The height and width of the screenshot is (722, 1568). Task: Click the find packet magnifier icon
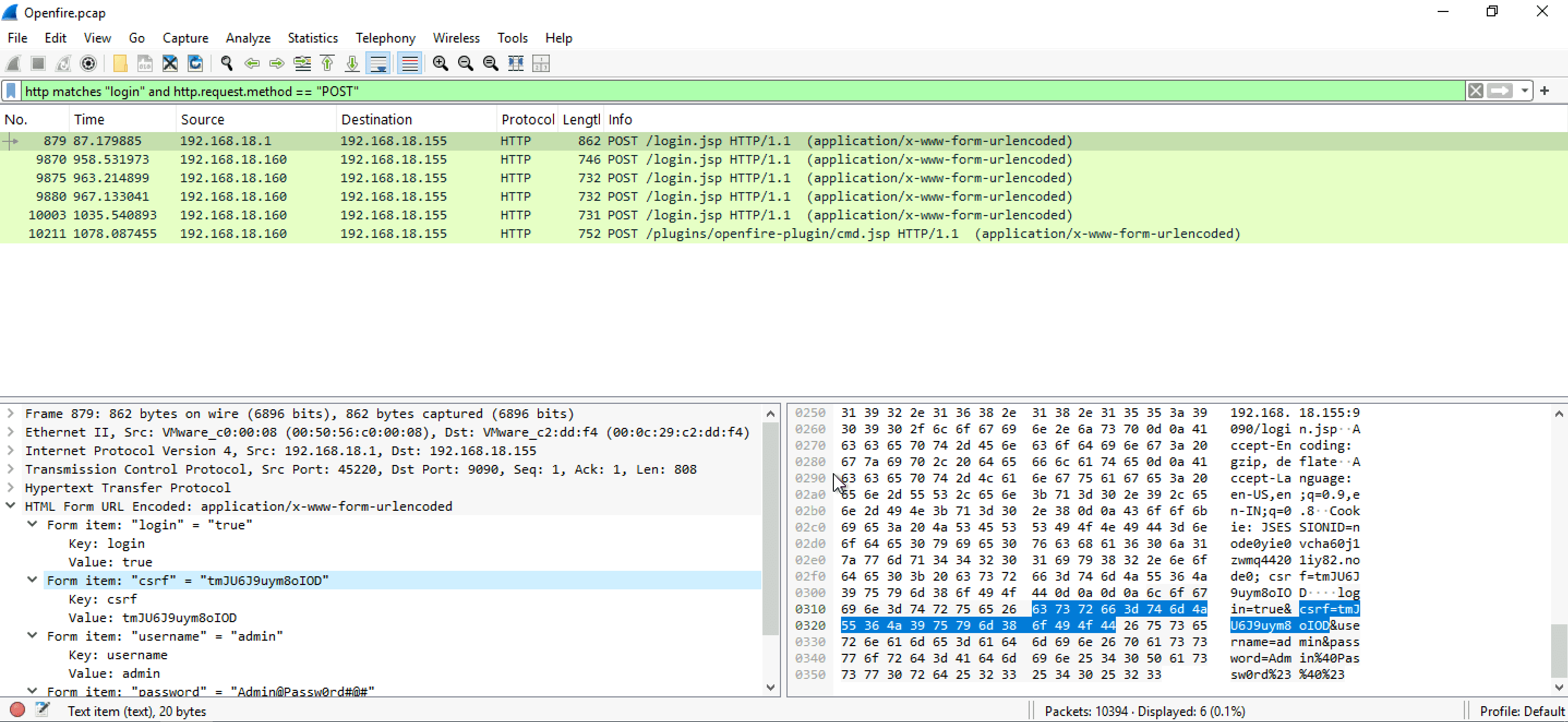pyautogui.click(x=226, y=63)
